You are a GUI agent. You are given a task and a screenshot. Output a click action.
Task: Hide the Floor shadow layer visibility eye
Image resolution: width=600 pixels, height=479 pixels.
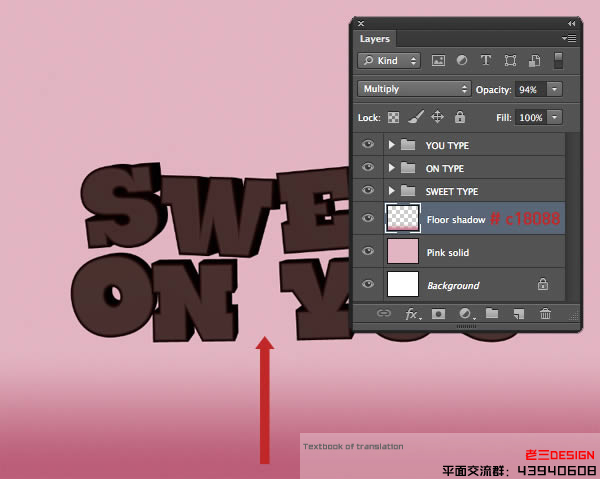(368, 218)
